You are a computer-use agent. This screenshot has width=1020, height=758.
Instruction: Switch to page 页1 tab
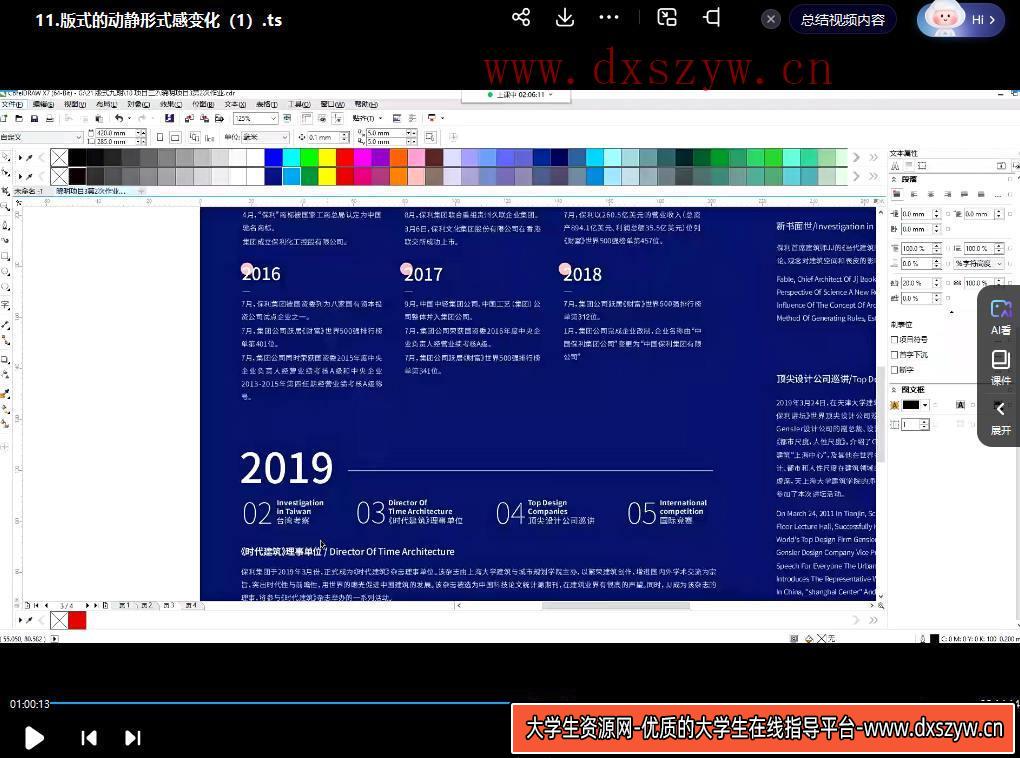124,605
